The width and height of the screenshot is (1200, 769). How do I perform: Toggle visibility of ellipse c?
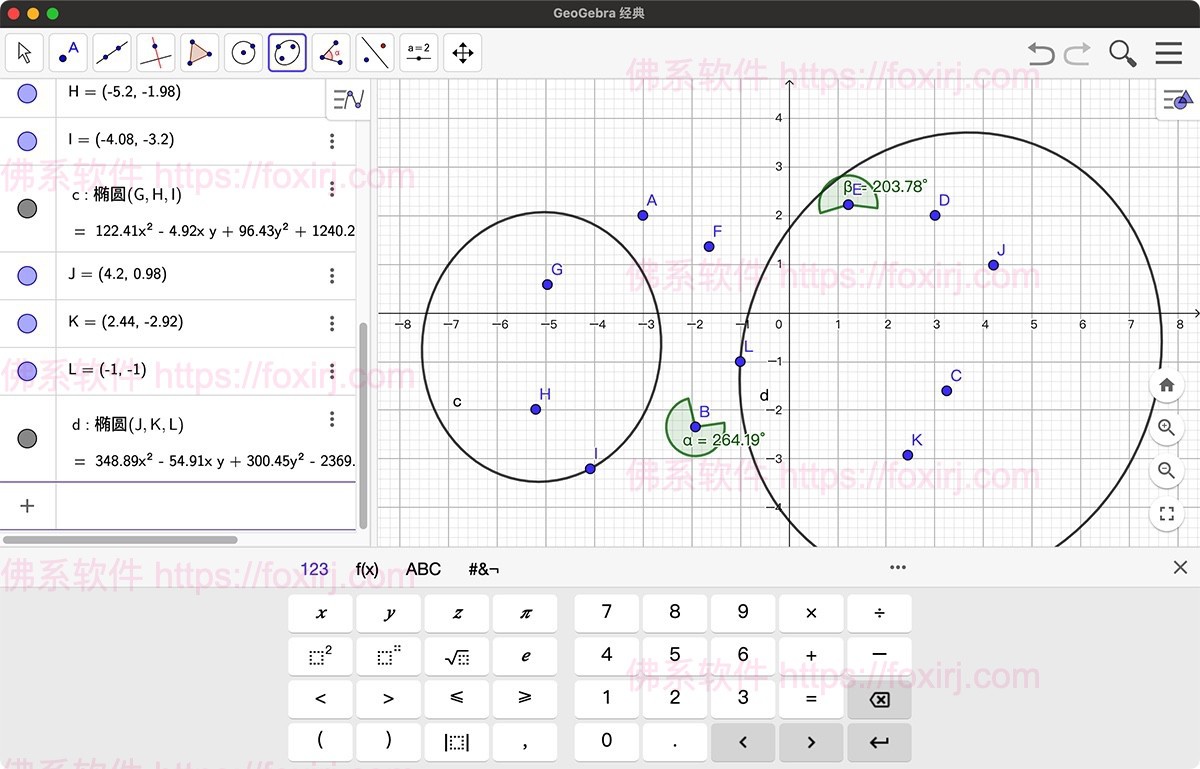[28, 208]
